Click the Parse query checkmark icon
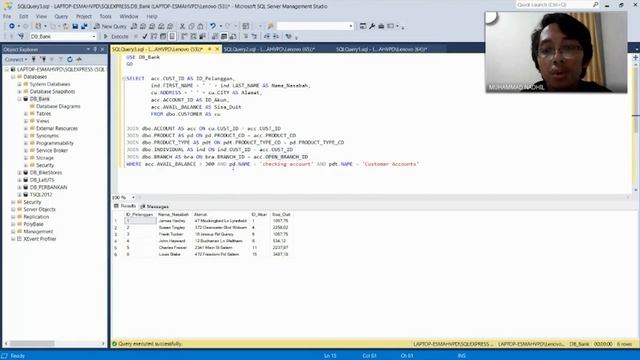 [x=144, y=36]
